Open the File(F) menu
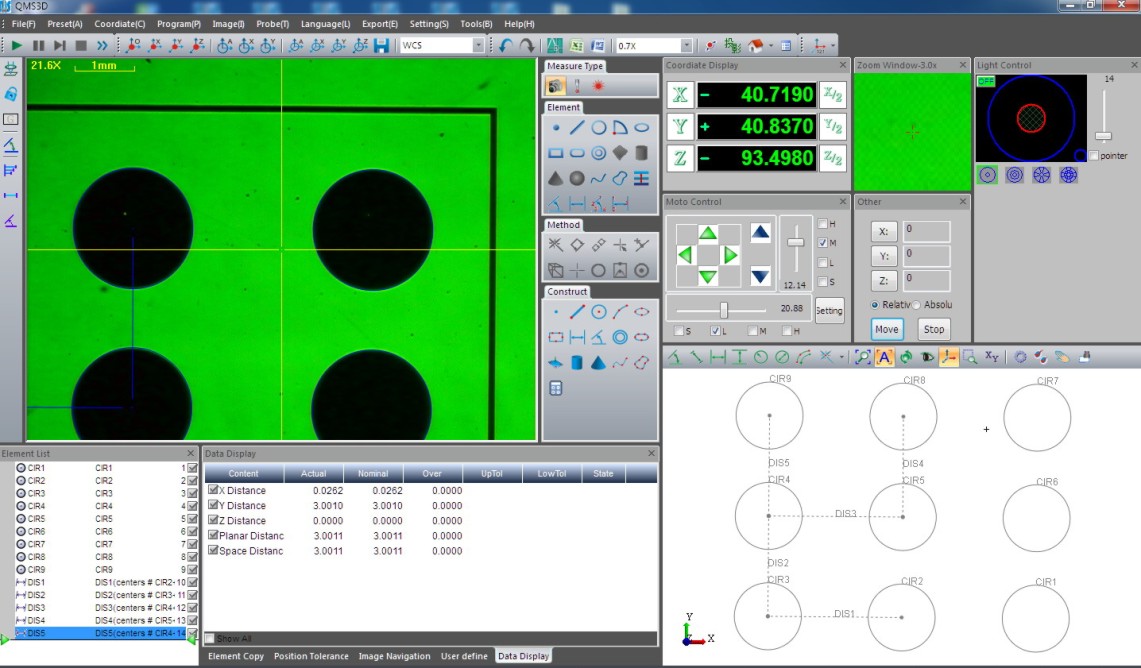The width and height of the screenshot is (1141, 668). [23, 24]
